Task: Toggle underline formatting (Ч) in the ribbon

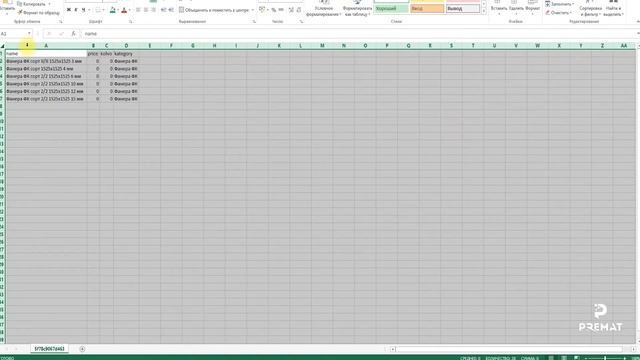Action: pos(83,10)
